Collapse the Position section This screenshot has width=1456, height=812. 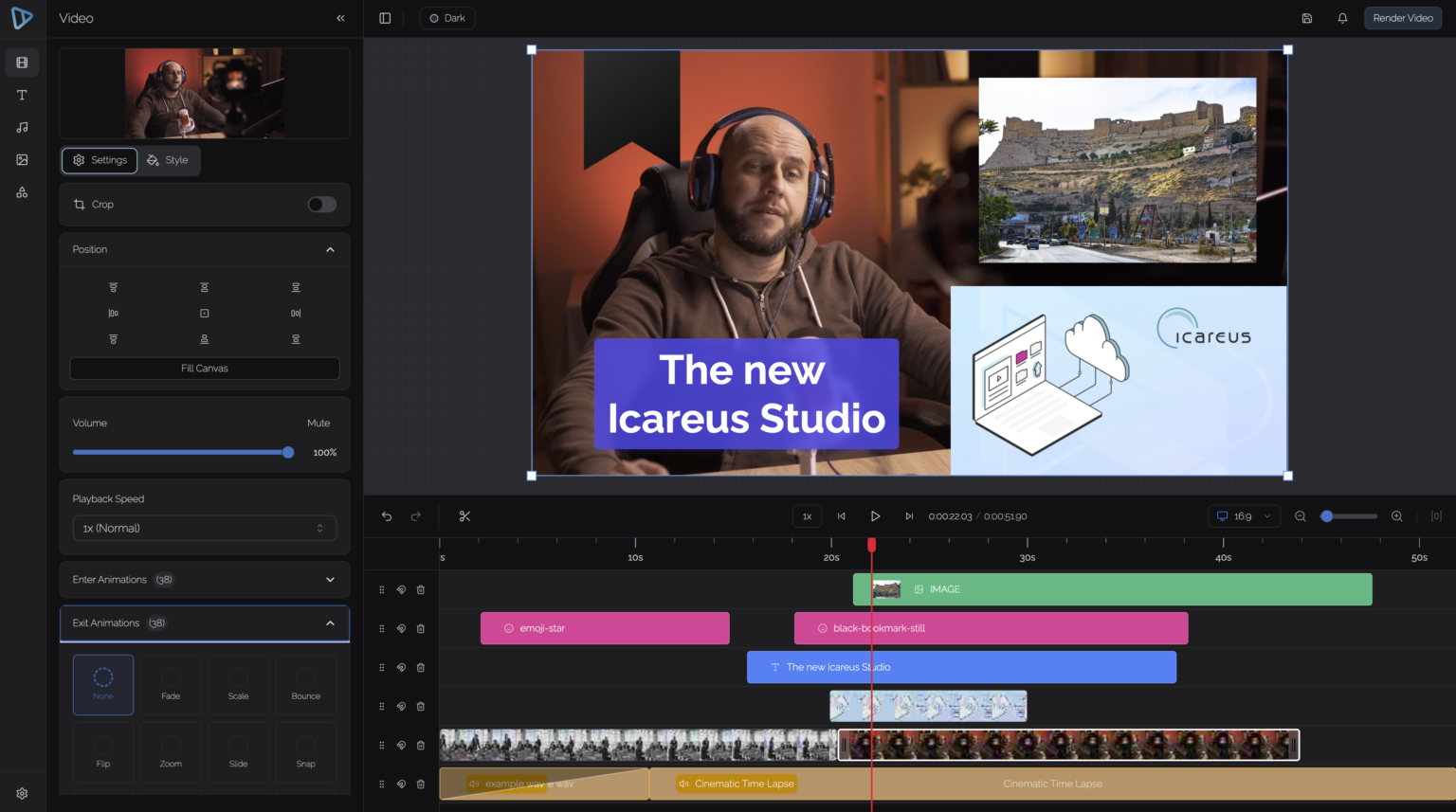pyautogui.click(x=330, y=249)
